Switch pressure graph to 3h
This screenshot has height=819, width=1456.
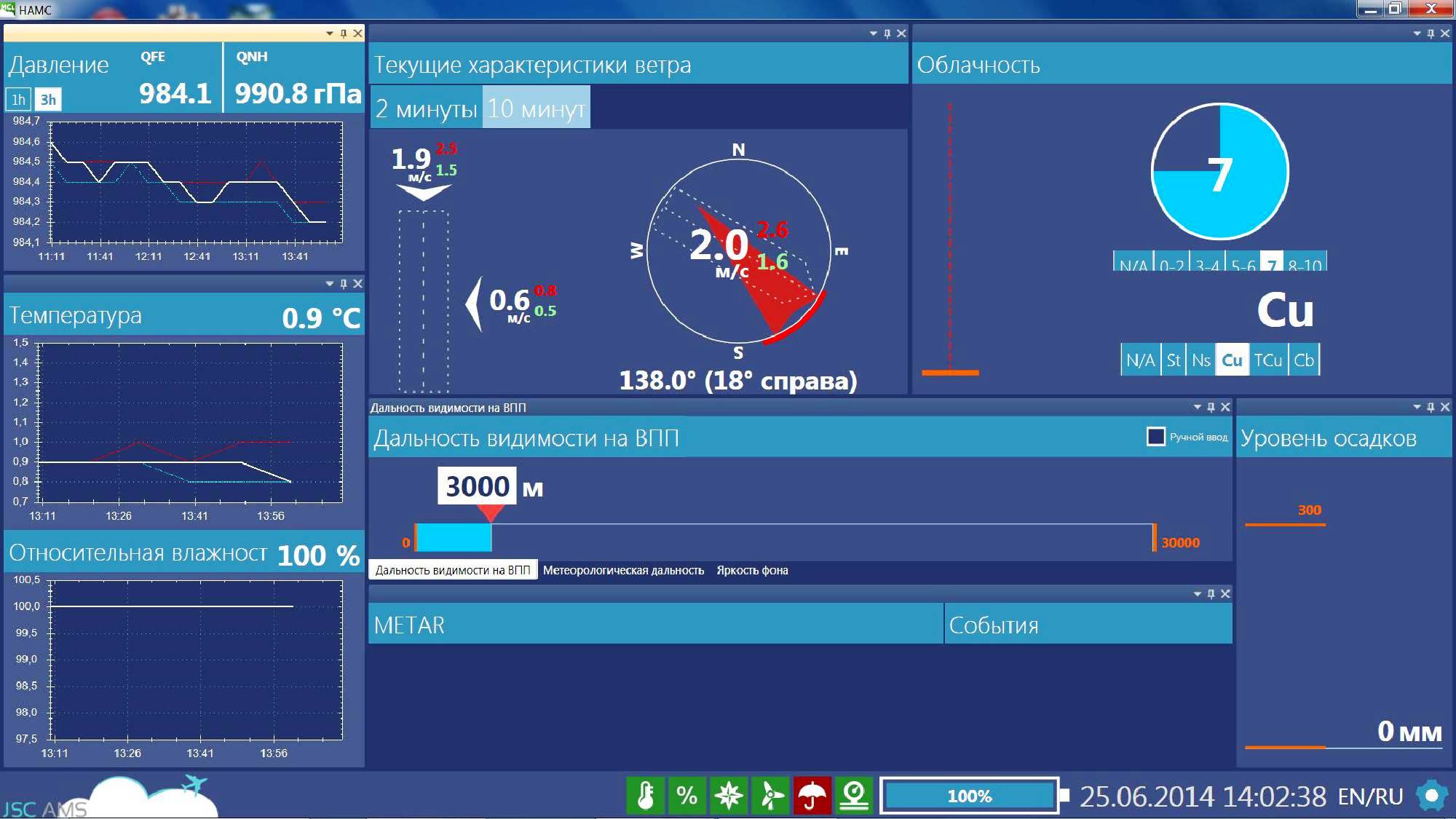[x=48, y=99]
